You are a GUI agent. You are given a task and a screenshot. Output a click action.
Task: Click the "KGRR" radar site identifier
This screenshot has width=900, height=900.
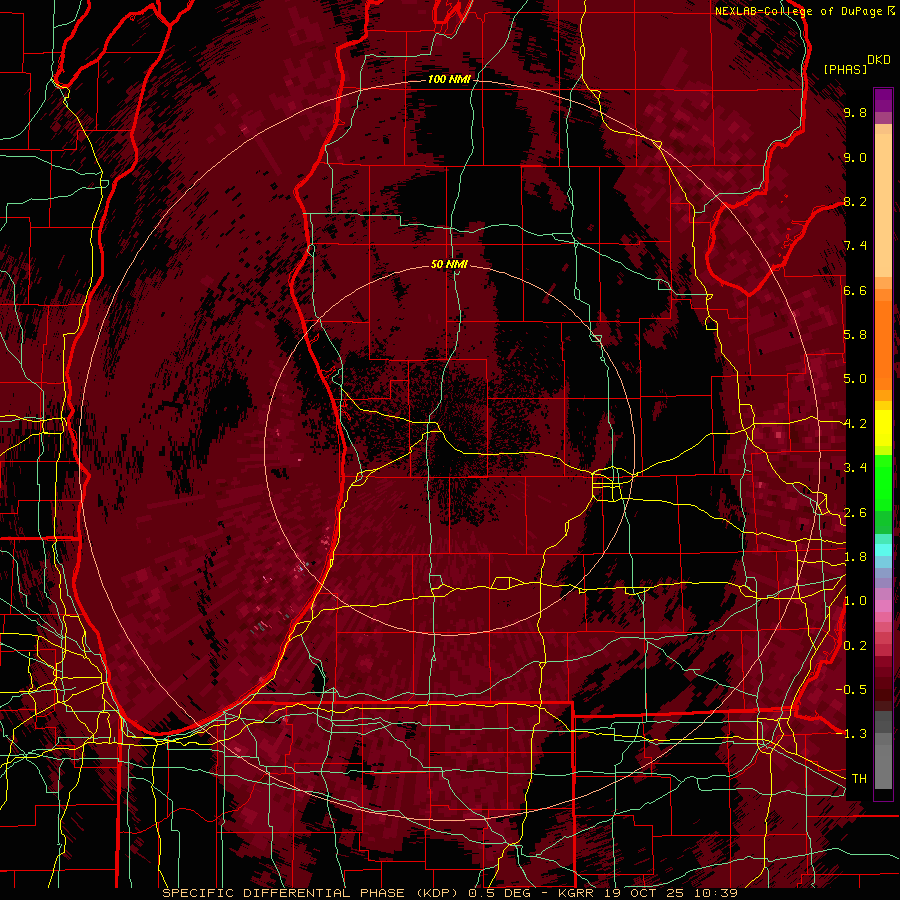pos(578,893)
